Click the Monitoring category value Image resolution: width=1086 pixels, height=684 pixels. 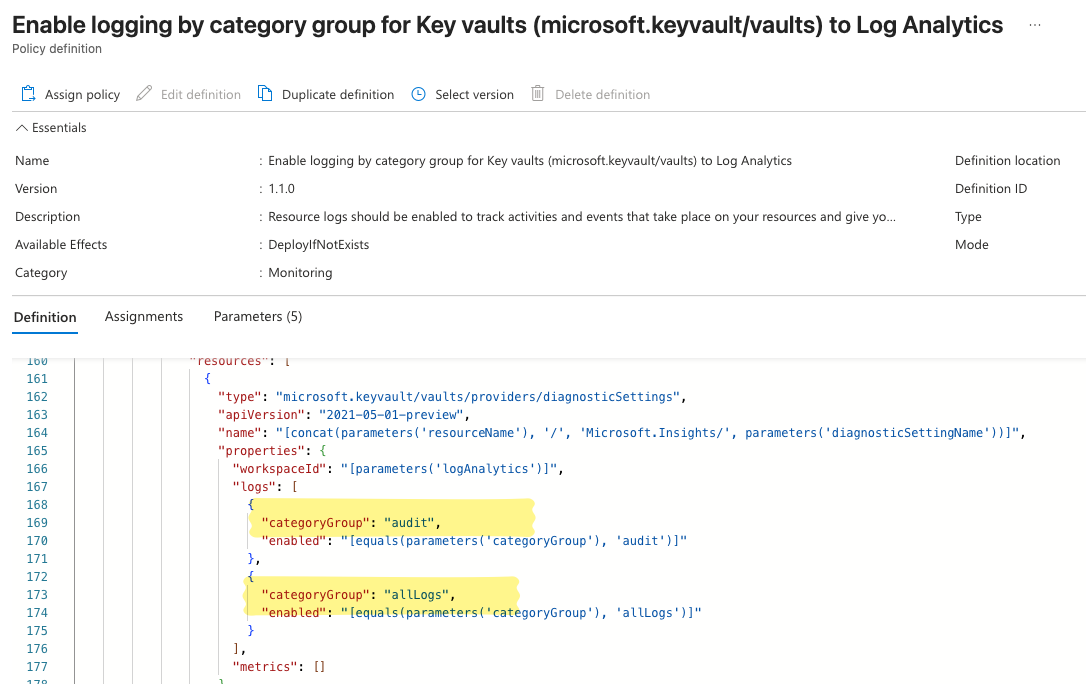point(300,273)
